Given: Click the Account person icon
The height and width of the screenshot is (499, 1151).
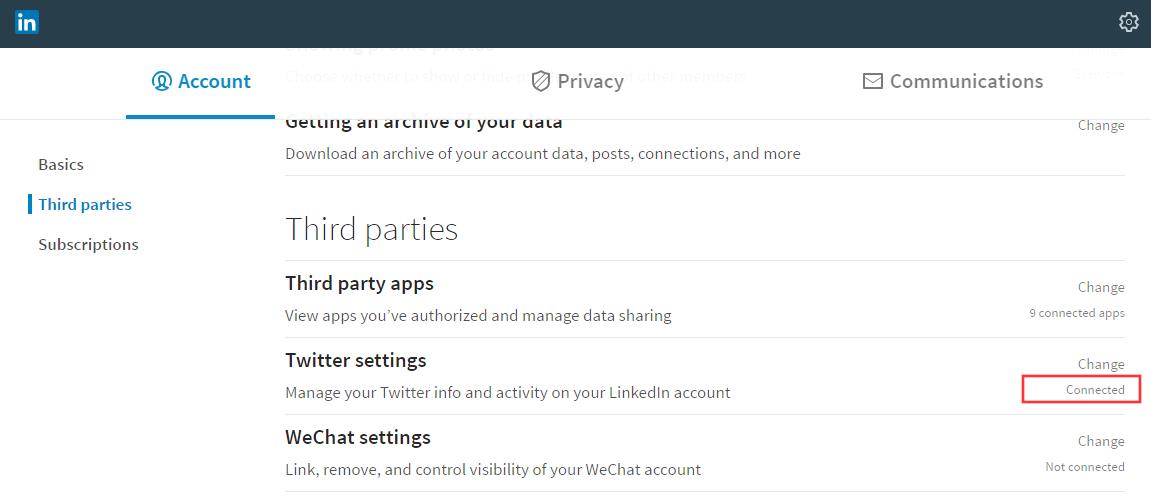Looking at the screenshot, I should [x=161, y=81].
